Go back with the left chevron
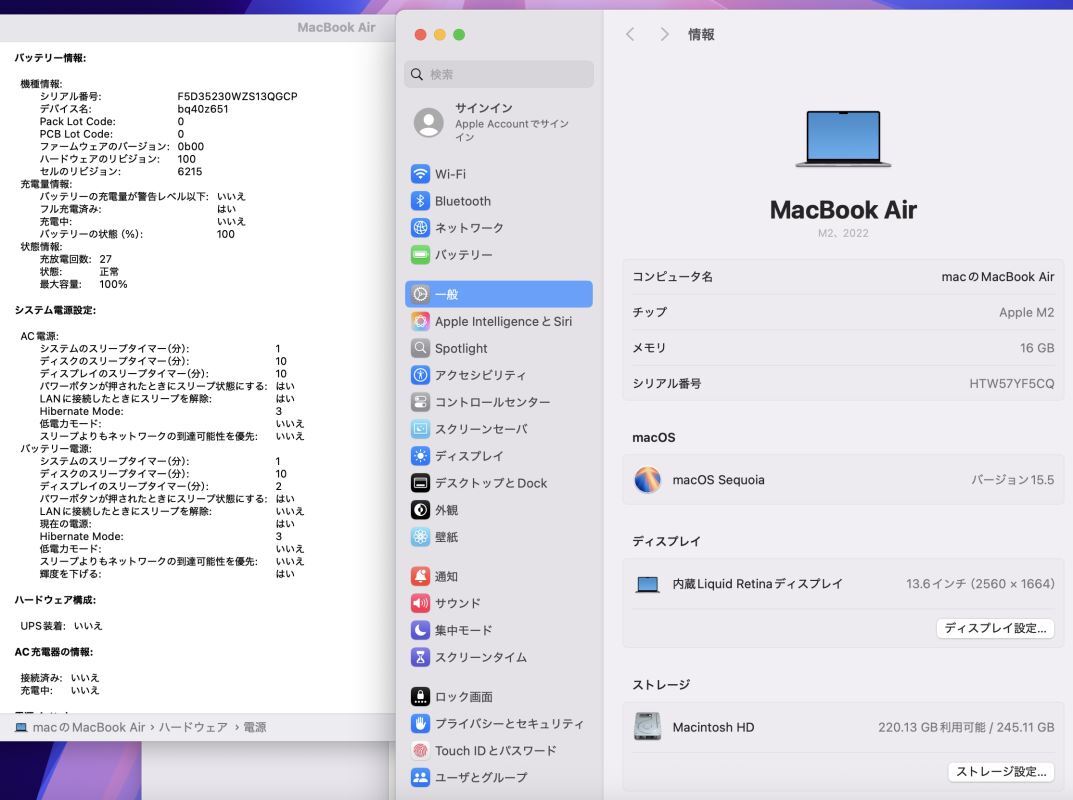1073x800 pixels. click(630, 34)
